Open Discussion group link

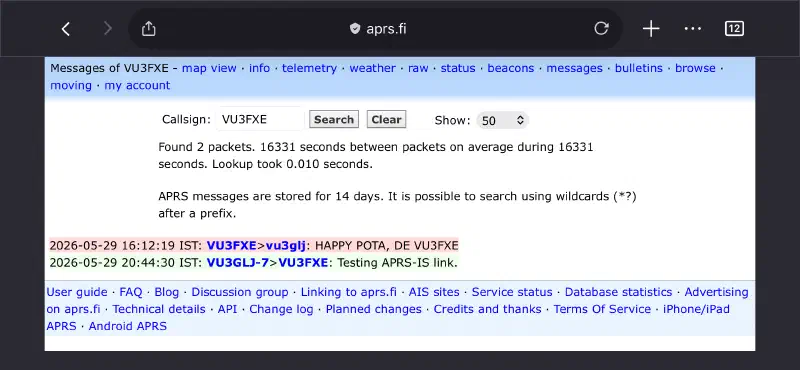(x=240, y=292)
